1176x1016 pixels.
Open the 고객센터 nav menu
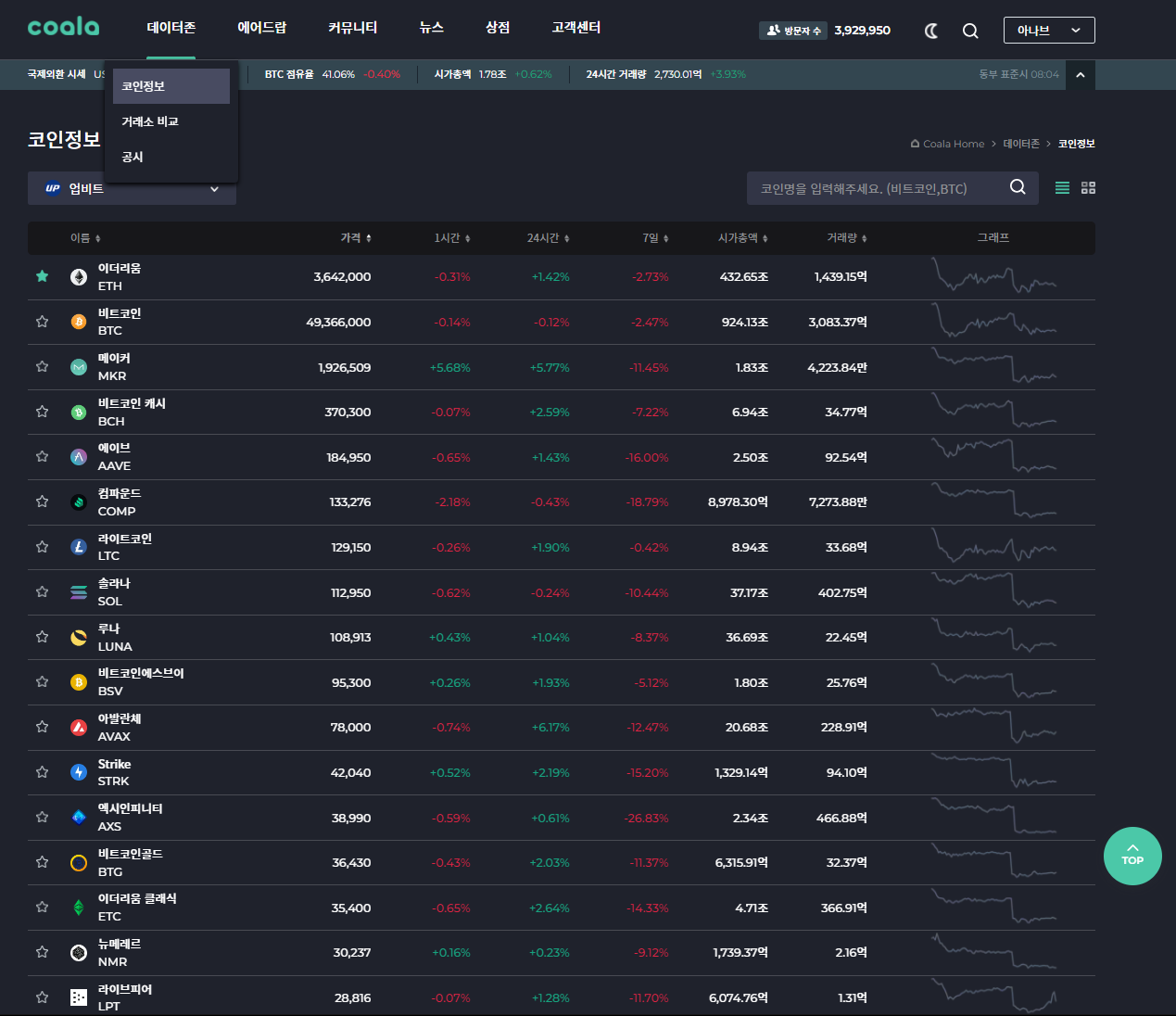576,28
